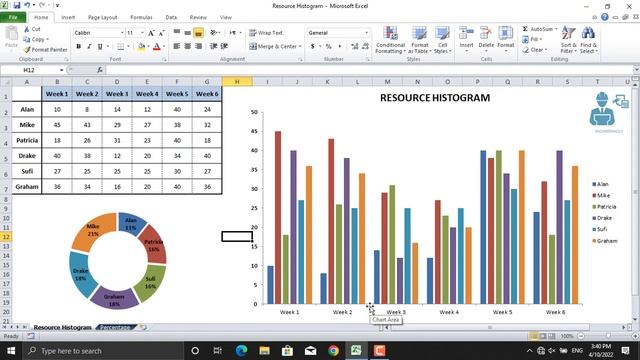This screenshot has height=360, width=640.
Task: Switch to the Formulas tab
Action: 141,18
